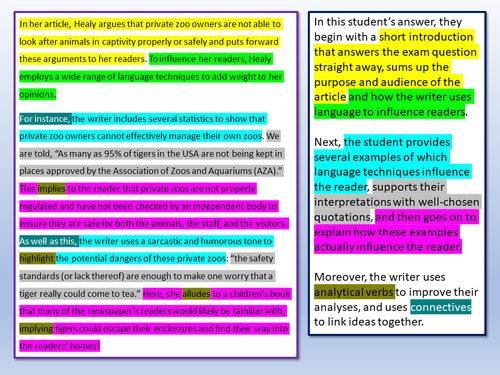Click grey 'interpretations with well-chosen' line
Image resolution: width=500 pixels, height=375 pixels.
[397, 202]
